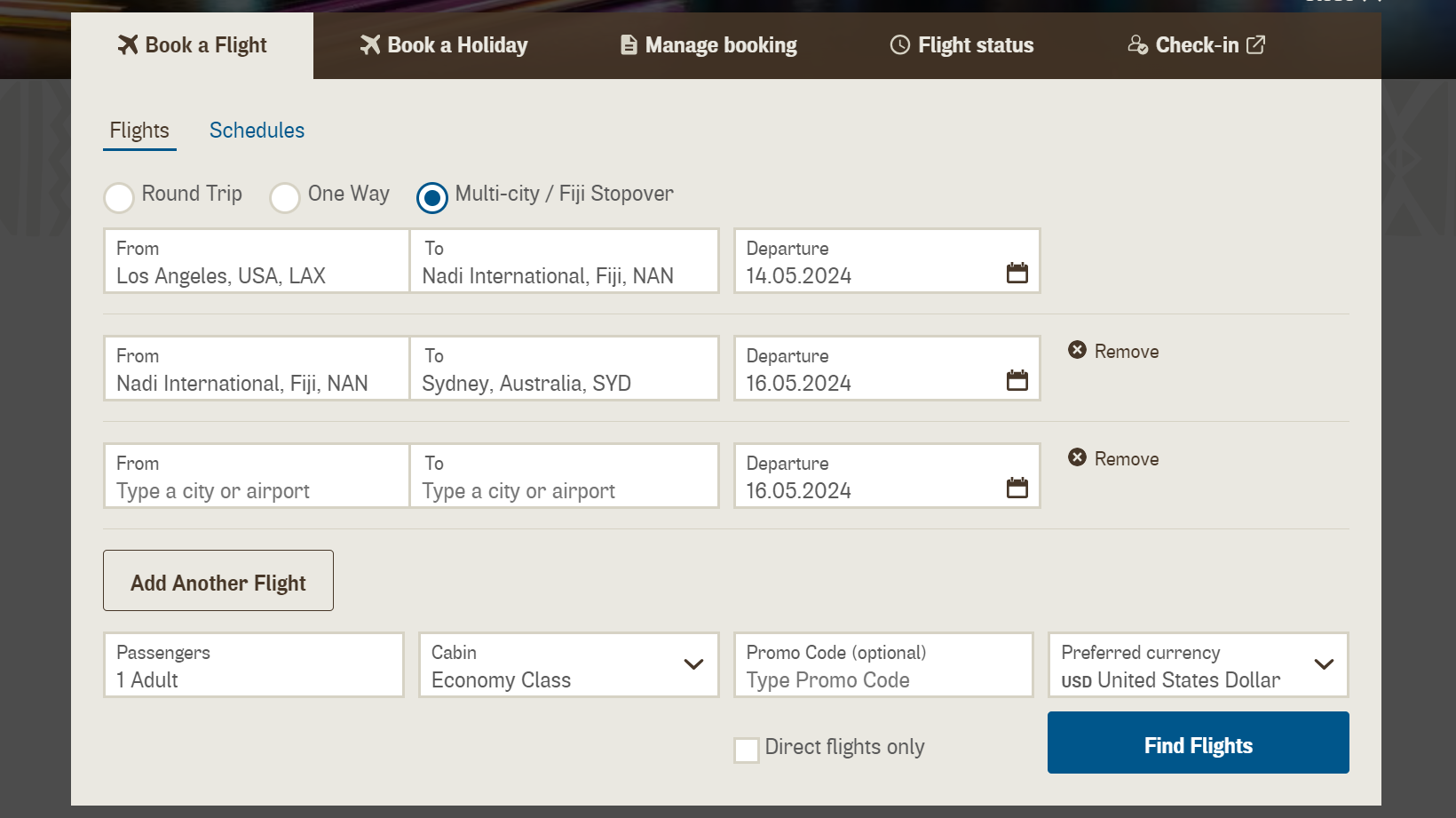
Task: Open calendar icon for second flight departure
Action: coord(1017,380)
